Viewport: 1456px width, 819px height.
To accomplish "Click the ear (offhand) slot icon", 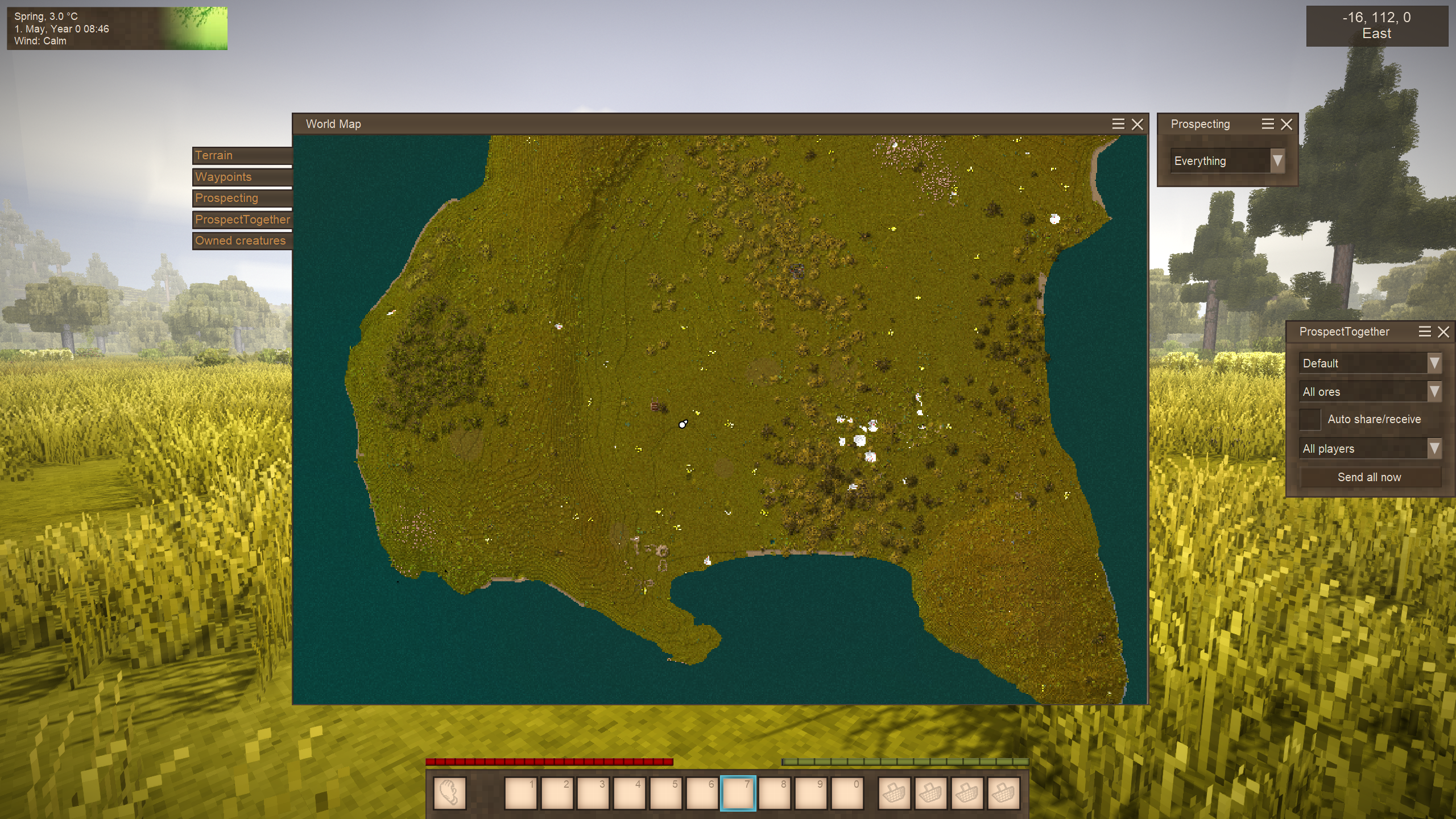I will [449, 793].
